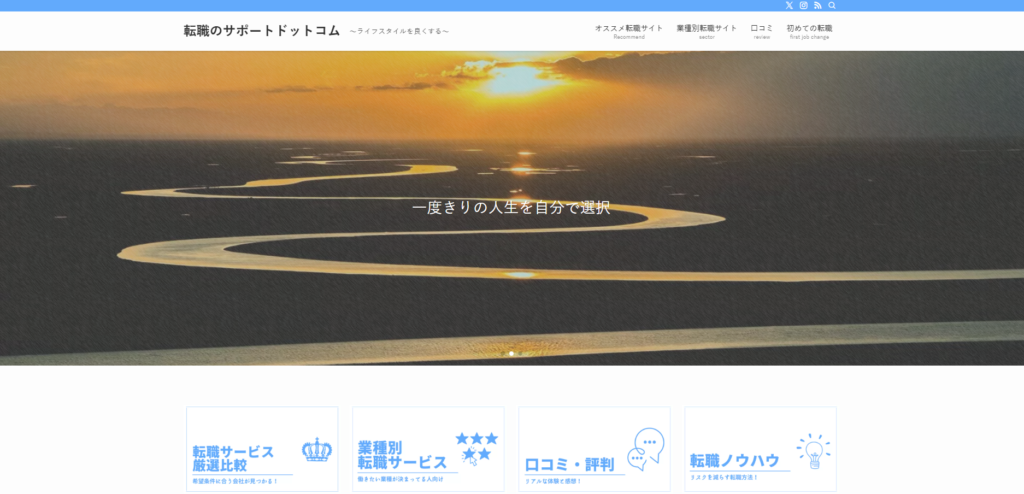The height and width of the screenshot is (494, 1024).
Task: Click the stars icon on 業種別 banner
Action: click(x=477, y=447)
